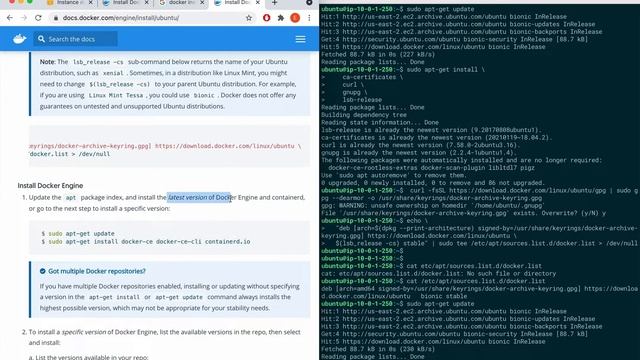Open Chrome's three-dot menu

pos(309,18)
